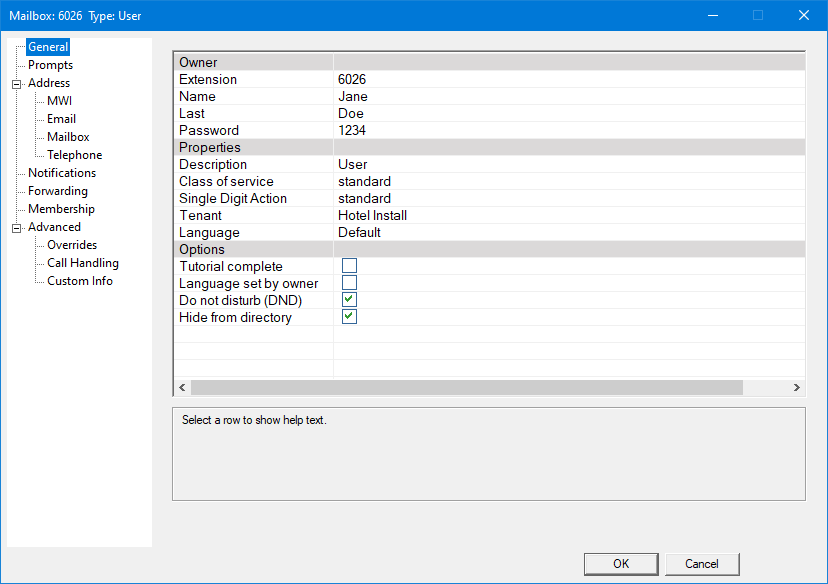Open the Forwarding settings
This screenshot has width=828, height=584.
(58, 191)
